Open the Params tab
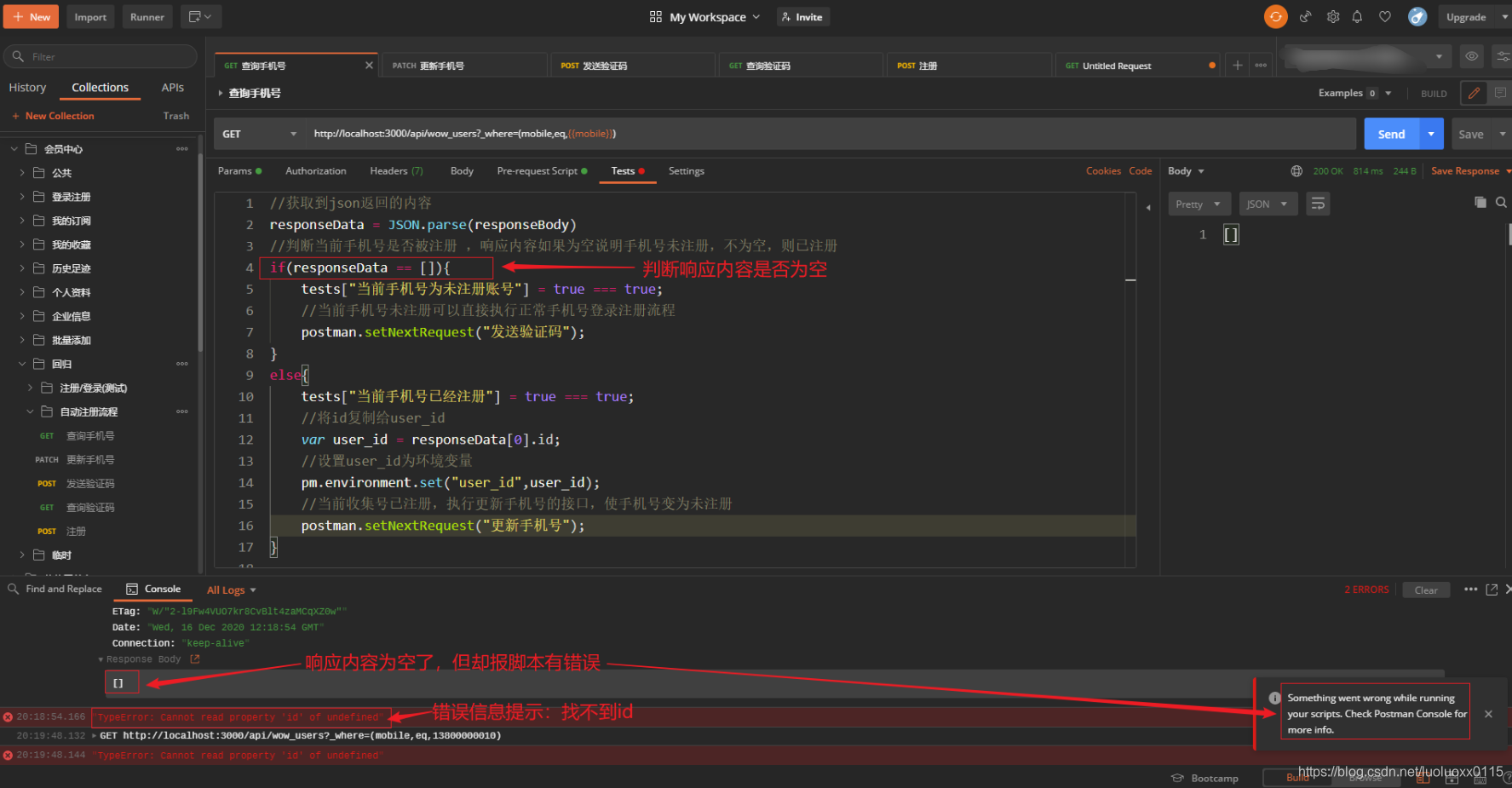This screenshot has height=788, width=1512. (239, 171)
